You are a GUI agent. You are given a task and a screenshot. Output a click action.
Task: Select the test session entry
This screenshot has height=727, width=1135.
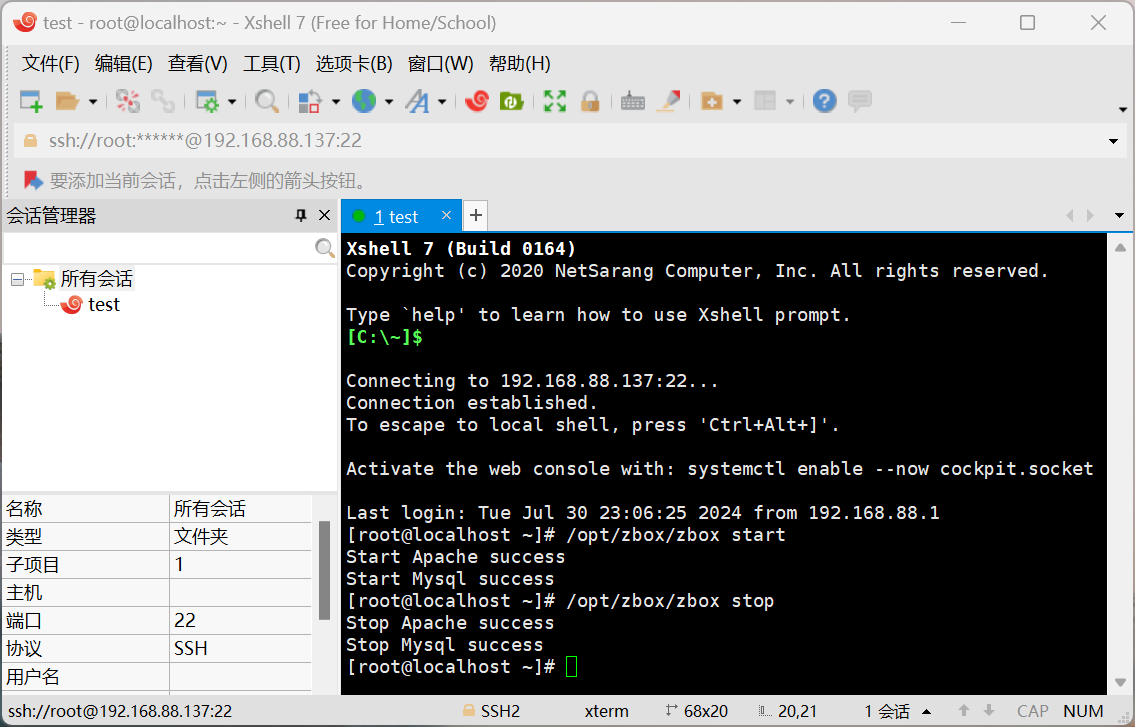[104, 305]
